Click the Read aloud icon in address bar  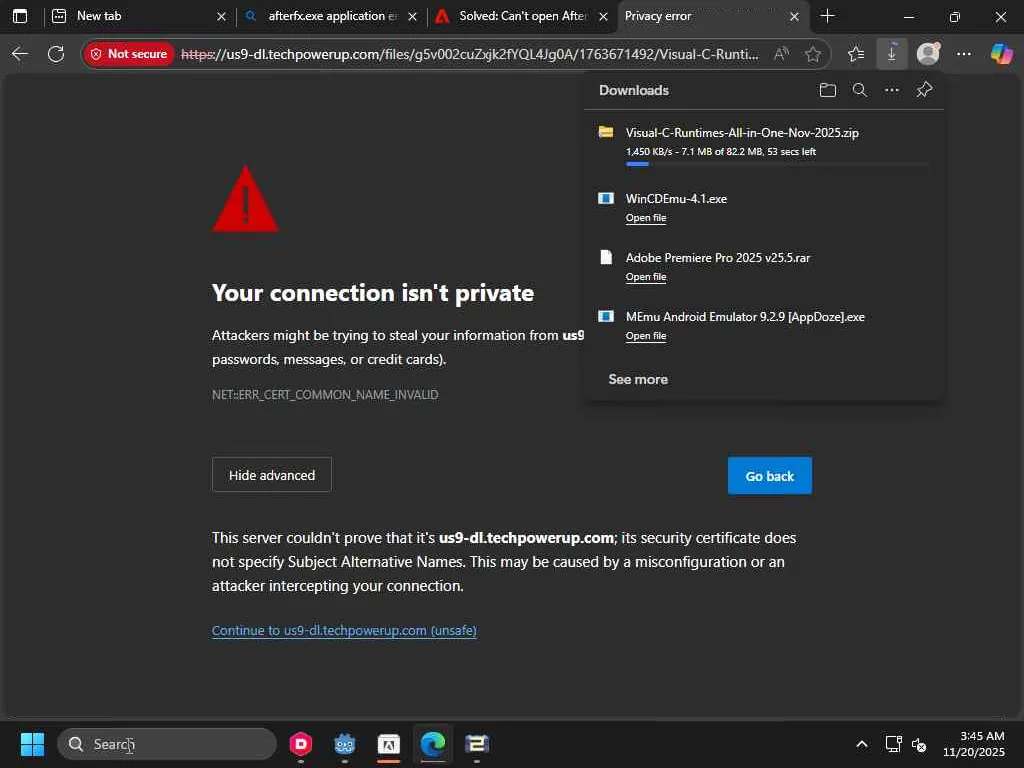coord(781,54)
